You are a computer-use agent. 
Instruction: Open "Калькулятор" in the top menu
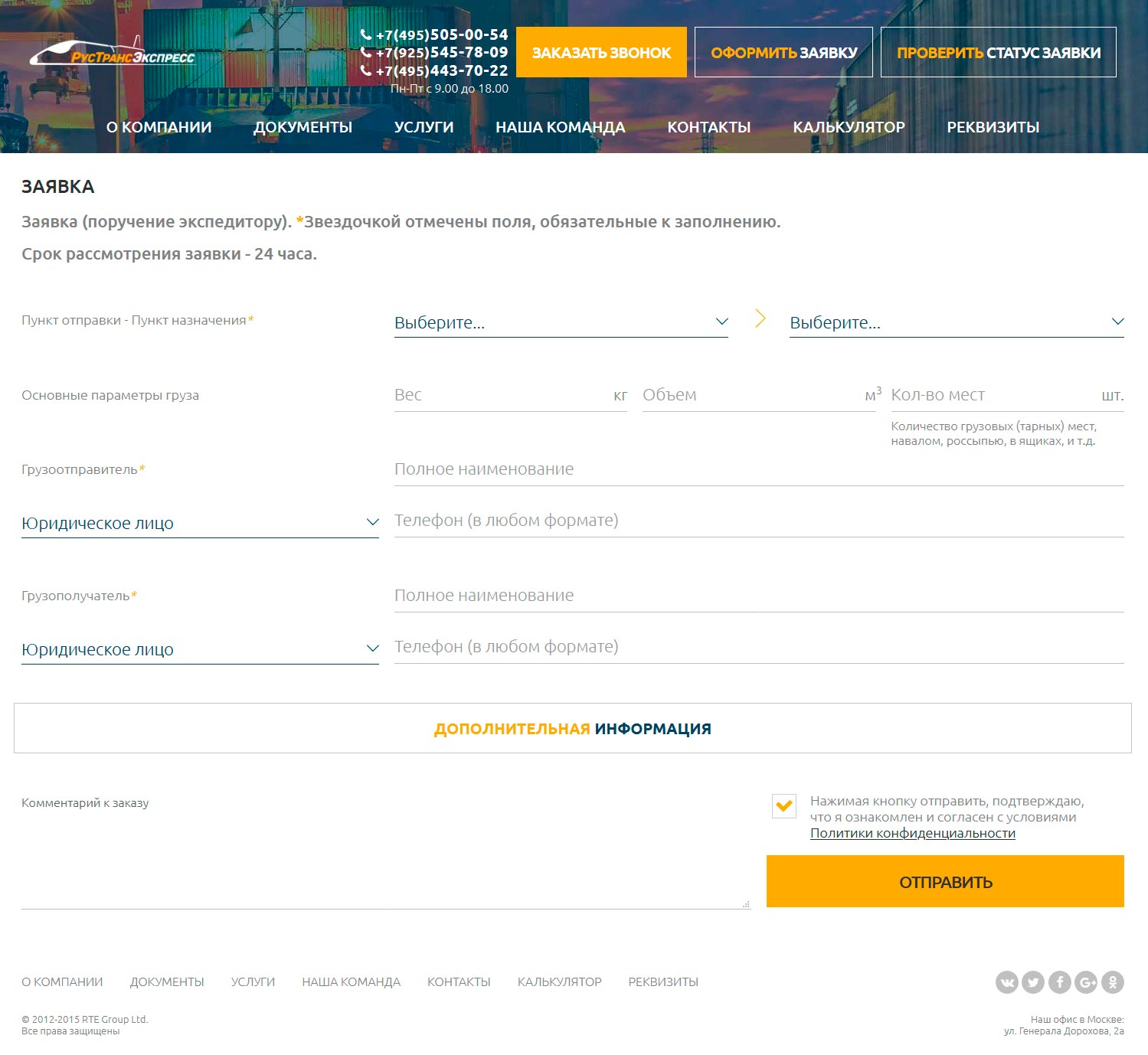coord(849,127)
